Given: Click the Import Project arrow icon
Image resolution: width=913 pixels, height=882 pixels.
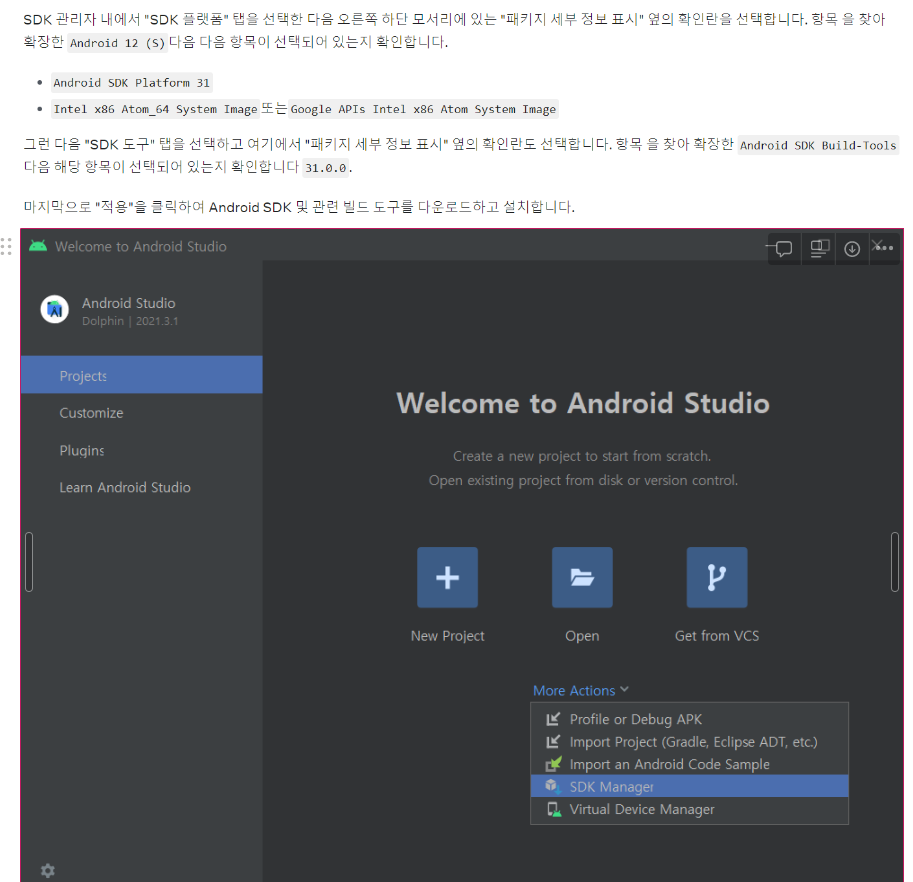Looking at the screenshot, I should tap(553, 742).
